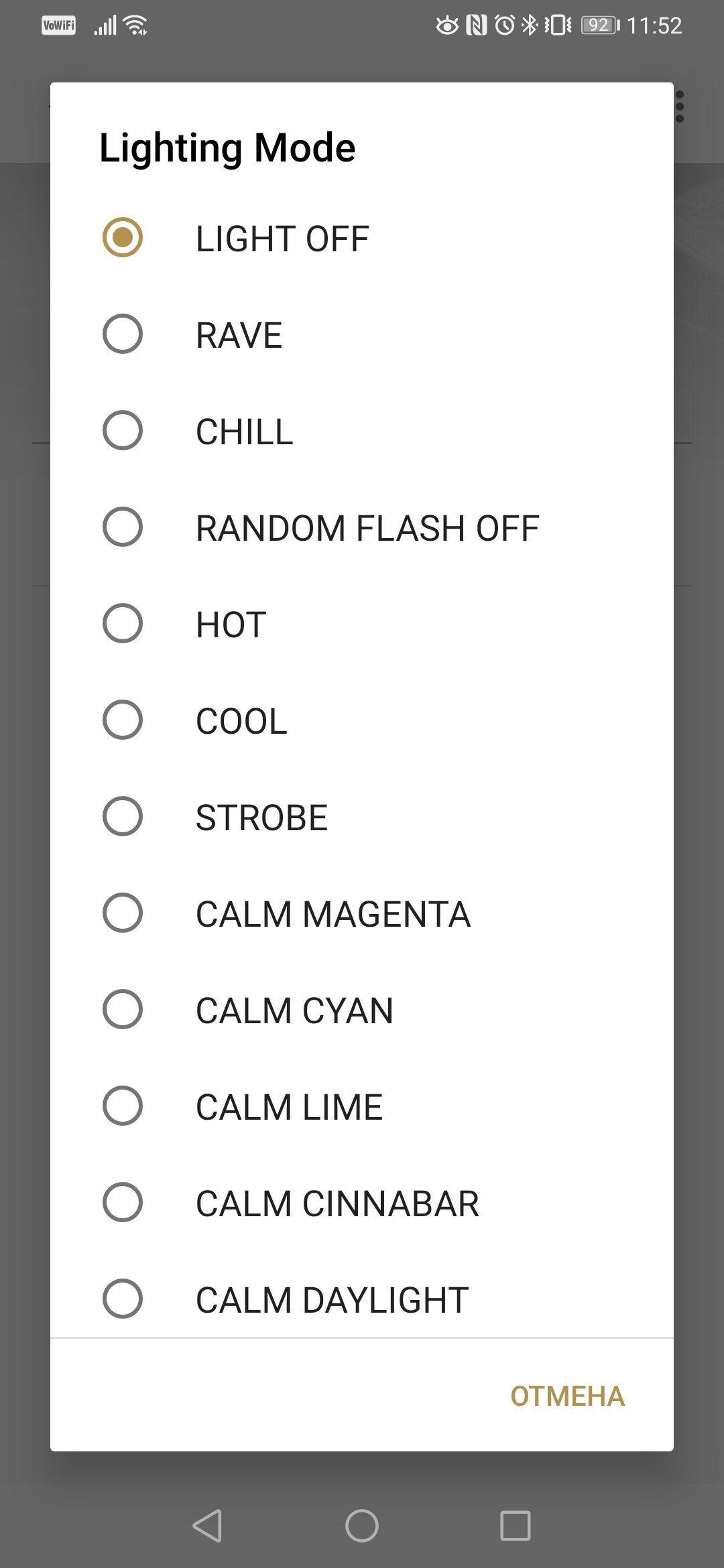Select CALM MAGENTA option
This screenshot has width=724, height=1568.
pos(362,913)
